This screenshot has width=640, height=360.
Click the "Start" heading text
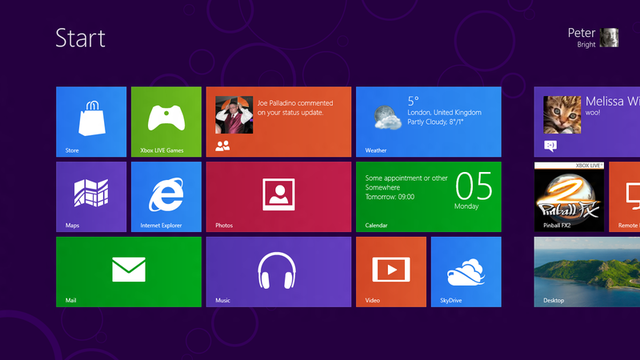tap(80, 38)
